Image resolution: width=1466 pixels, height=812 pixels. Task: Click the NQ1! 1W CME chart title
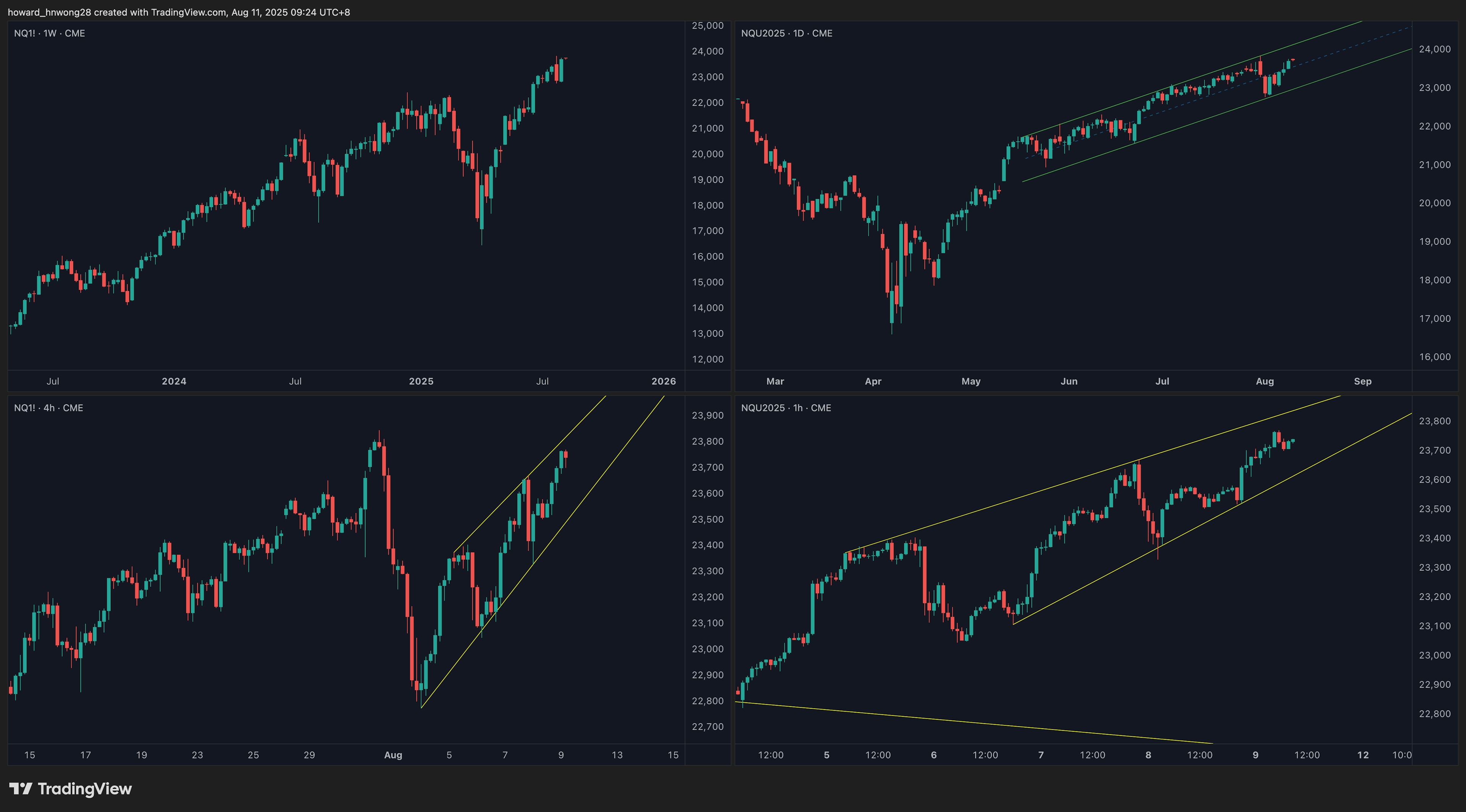50,34
